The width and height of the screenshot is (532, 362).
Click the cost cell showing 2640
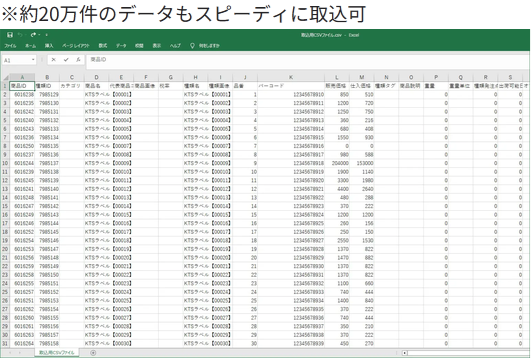pos(362,189)
